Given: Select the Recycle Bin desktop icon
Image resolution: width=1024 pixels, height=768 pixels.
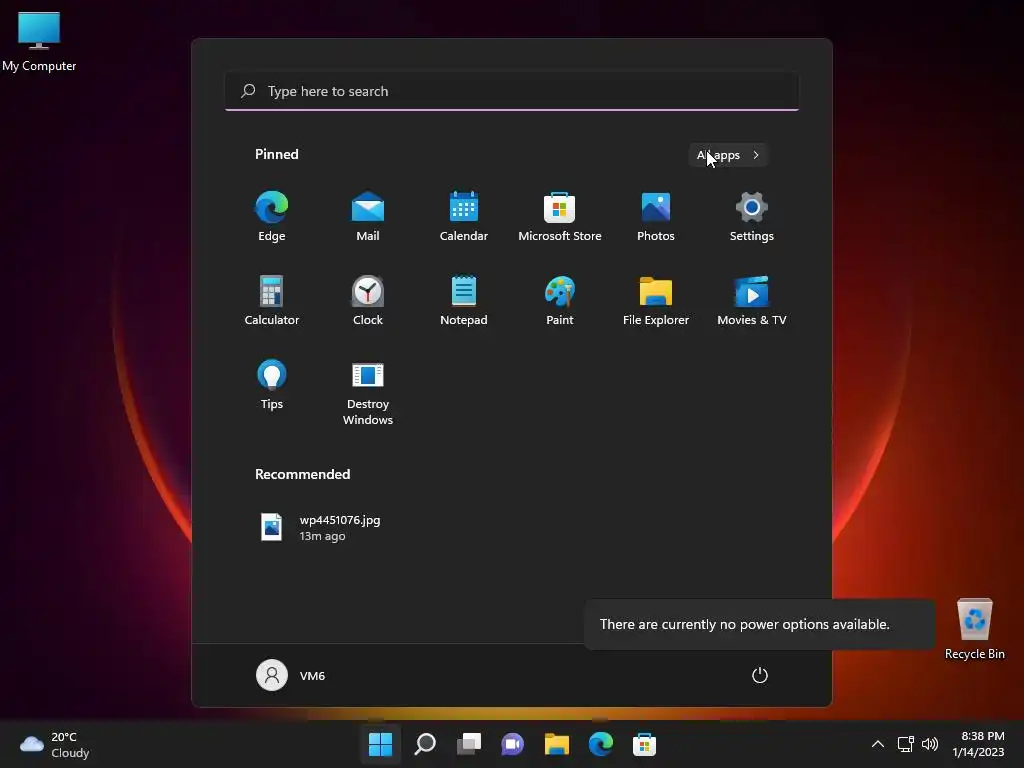Looking at the screenshot, I should click(x=974, y=630).
